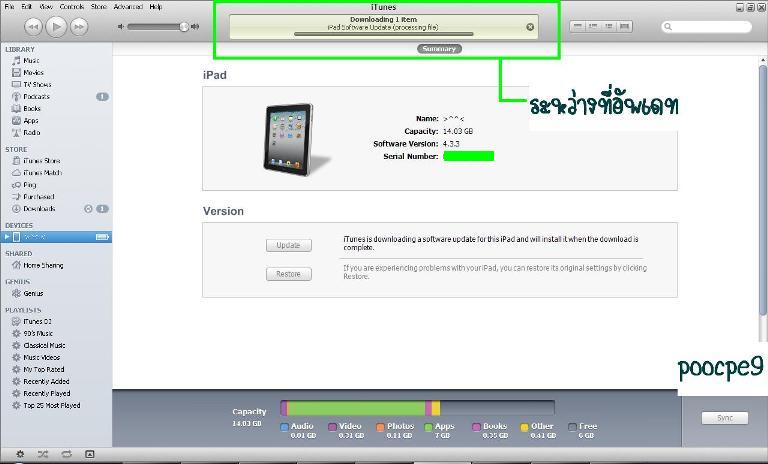Open the Store menu
This screenshot has height=464, width=768.
[98, 7]
